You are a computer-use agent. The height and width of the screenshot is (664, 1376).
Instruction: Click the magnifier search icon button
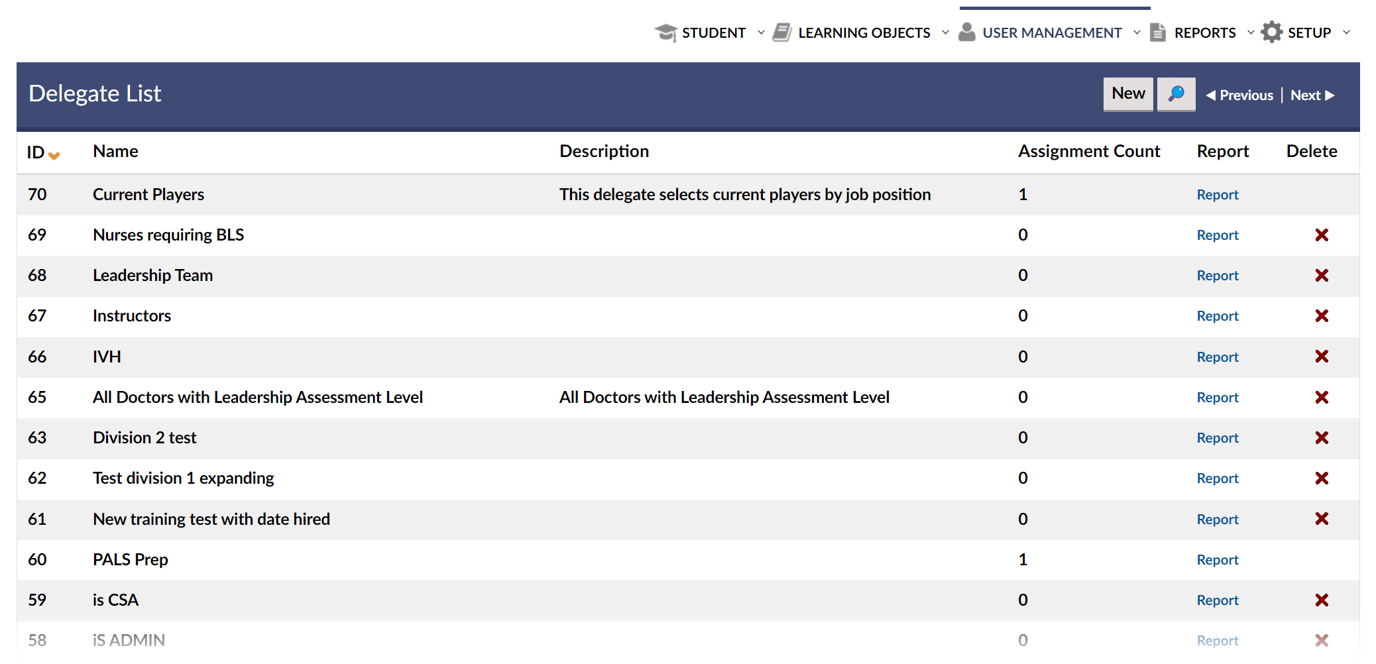(1176, 94)
